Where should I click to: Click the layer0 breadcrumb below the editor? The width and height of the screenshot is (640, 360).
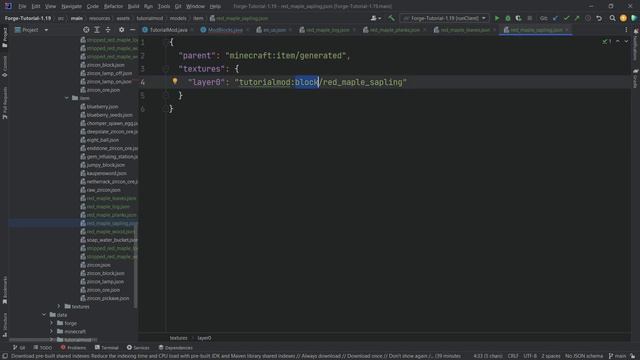204,338
